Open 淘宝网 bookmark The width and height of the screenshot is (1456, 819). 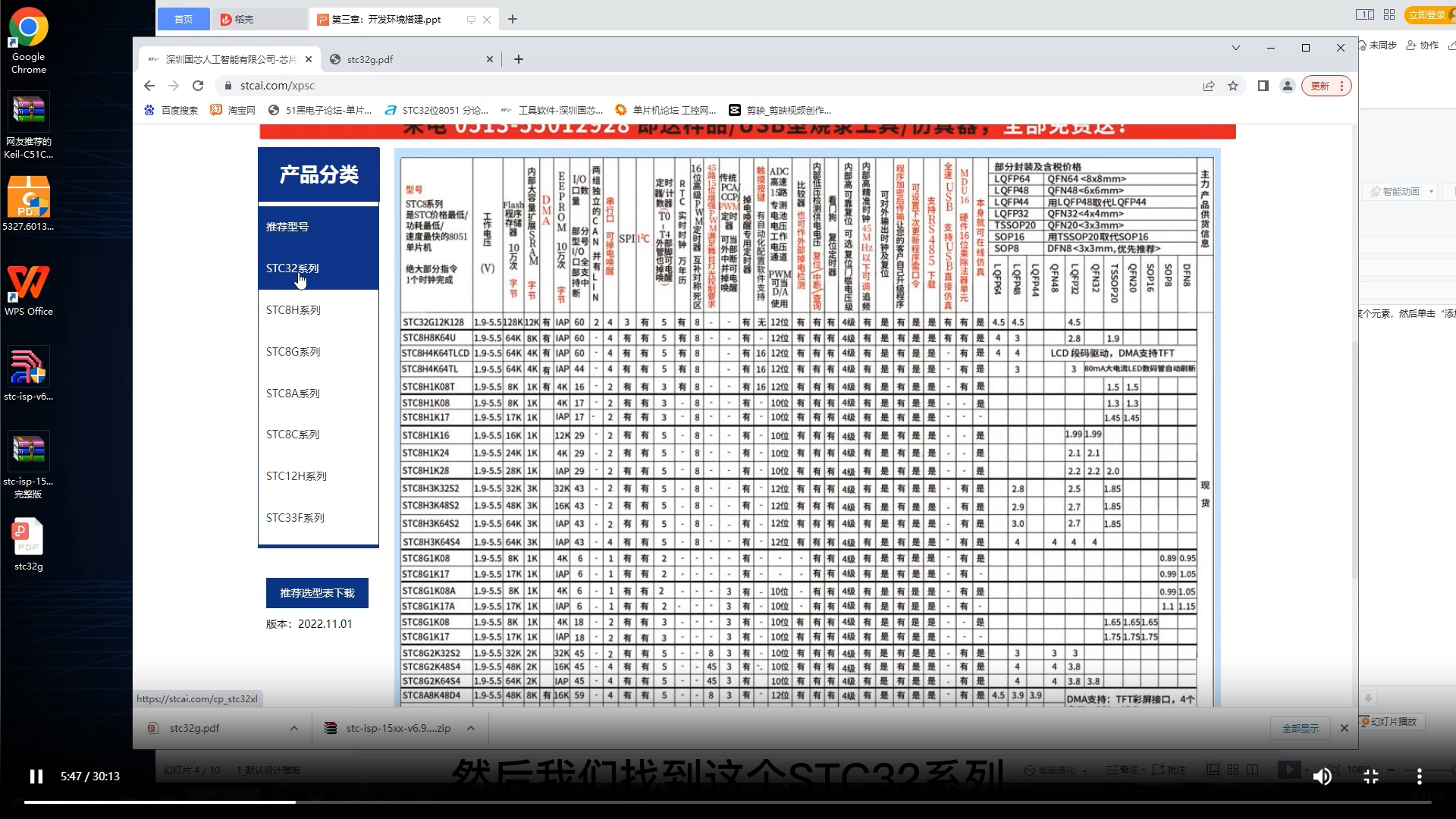[x=234, y=110]
